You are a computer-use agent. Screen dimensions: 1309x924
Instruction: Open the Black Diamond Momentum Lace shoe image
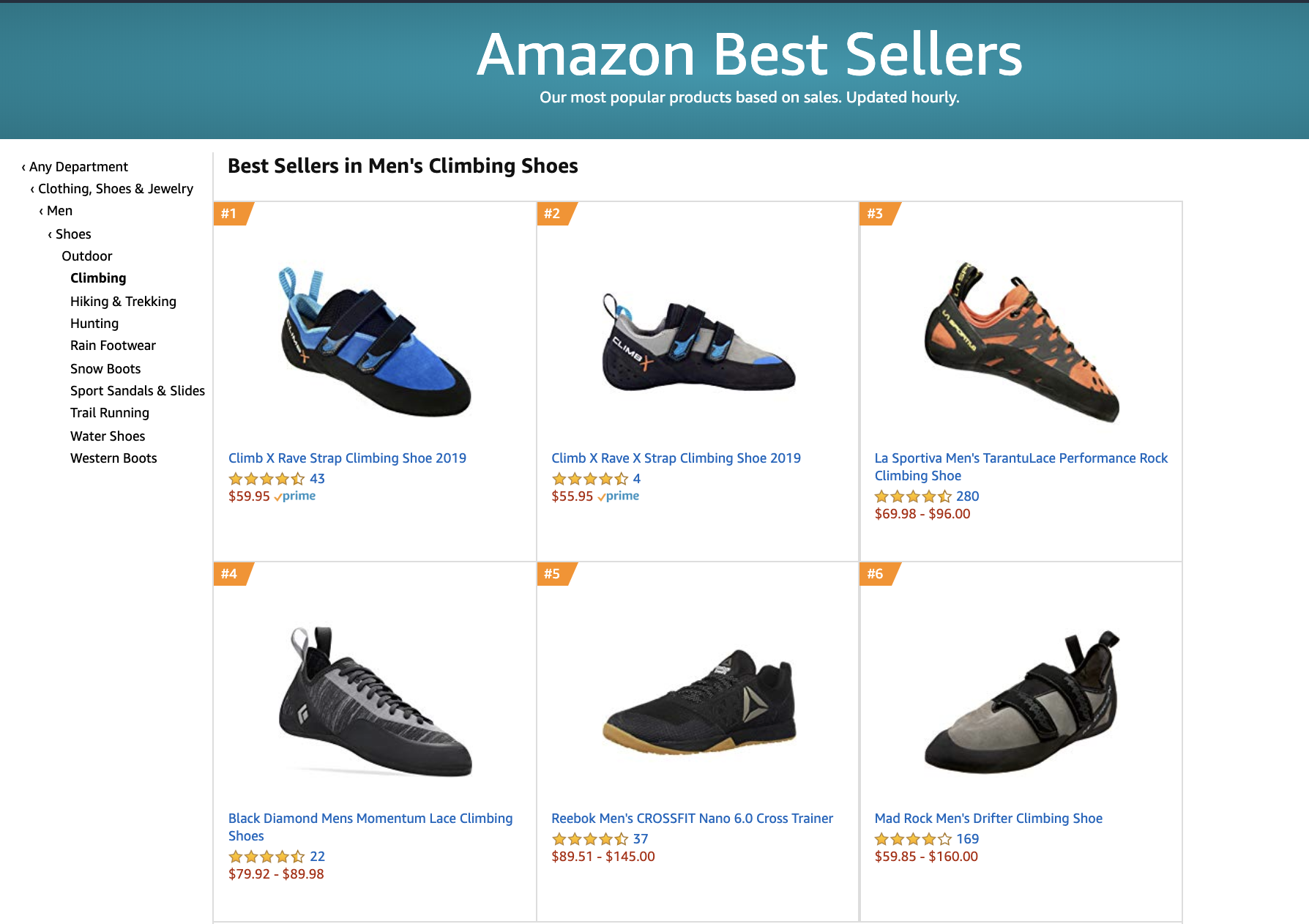[x=375, y=701]
